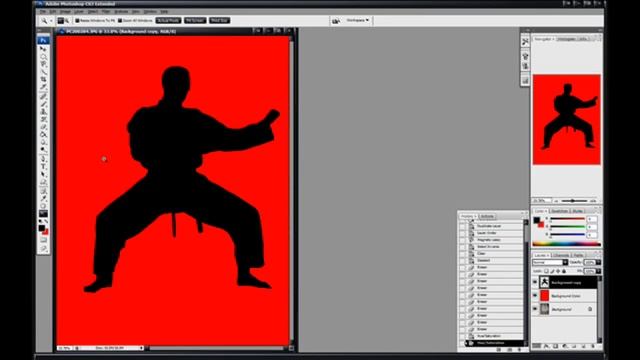Screen dimensions: 640x360
Task: Hide the Background copy layer
Action: click(535, 282)
